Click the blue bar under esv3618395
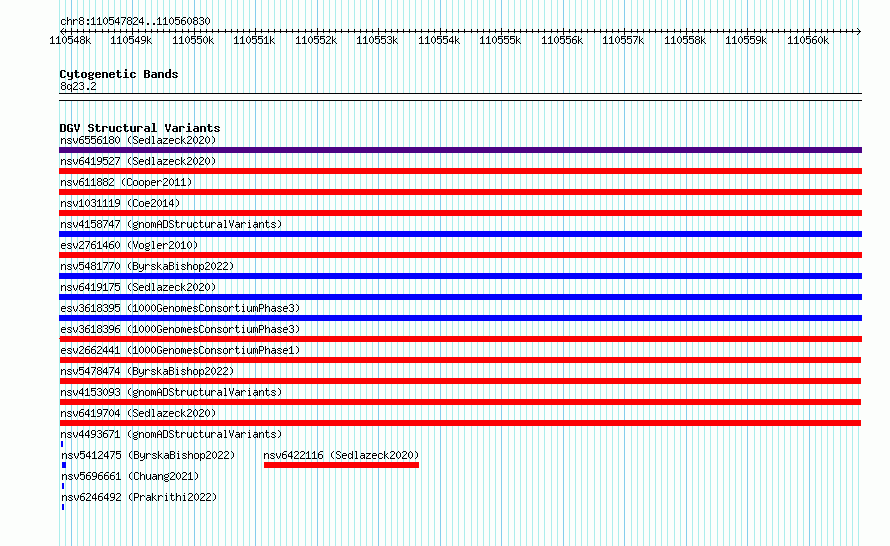890x546 pixels. (x=460, y=318)
